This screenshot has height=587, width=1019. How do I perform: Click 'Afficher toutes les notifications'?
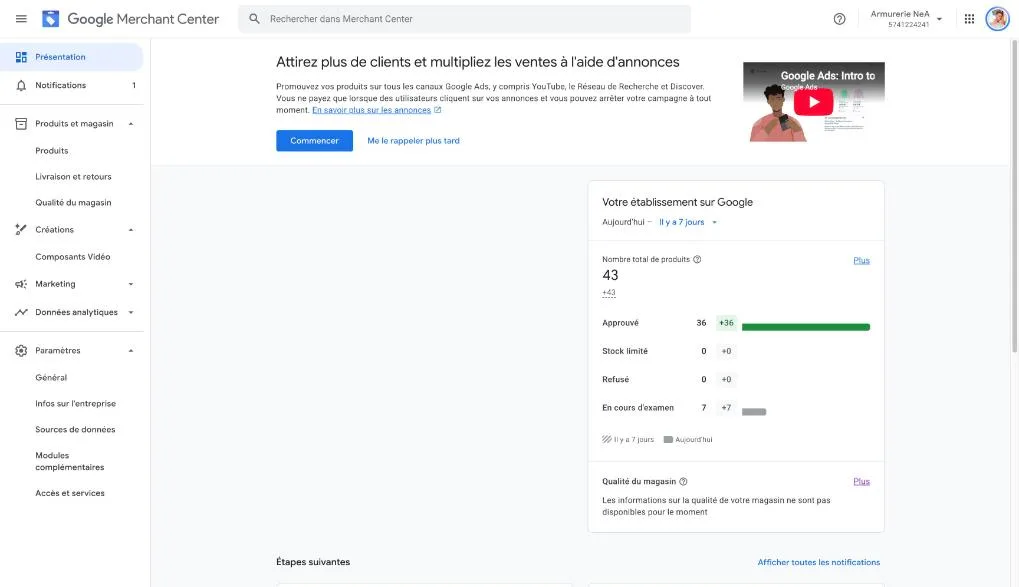click(819, 562)
